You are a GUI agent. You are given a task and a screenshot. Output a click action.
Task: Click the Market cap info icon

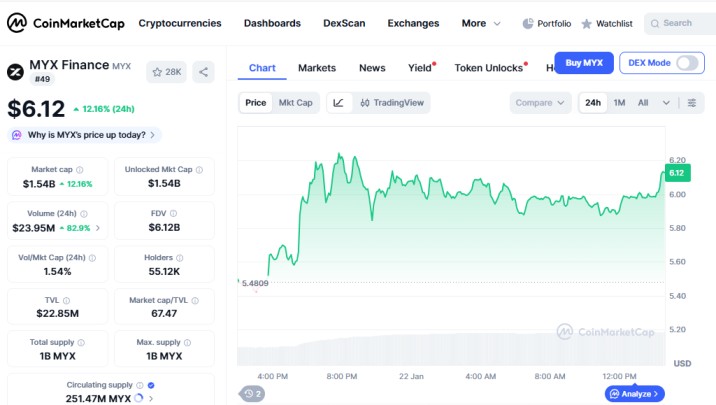(80, 170)
